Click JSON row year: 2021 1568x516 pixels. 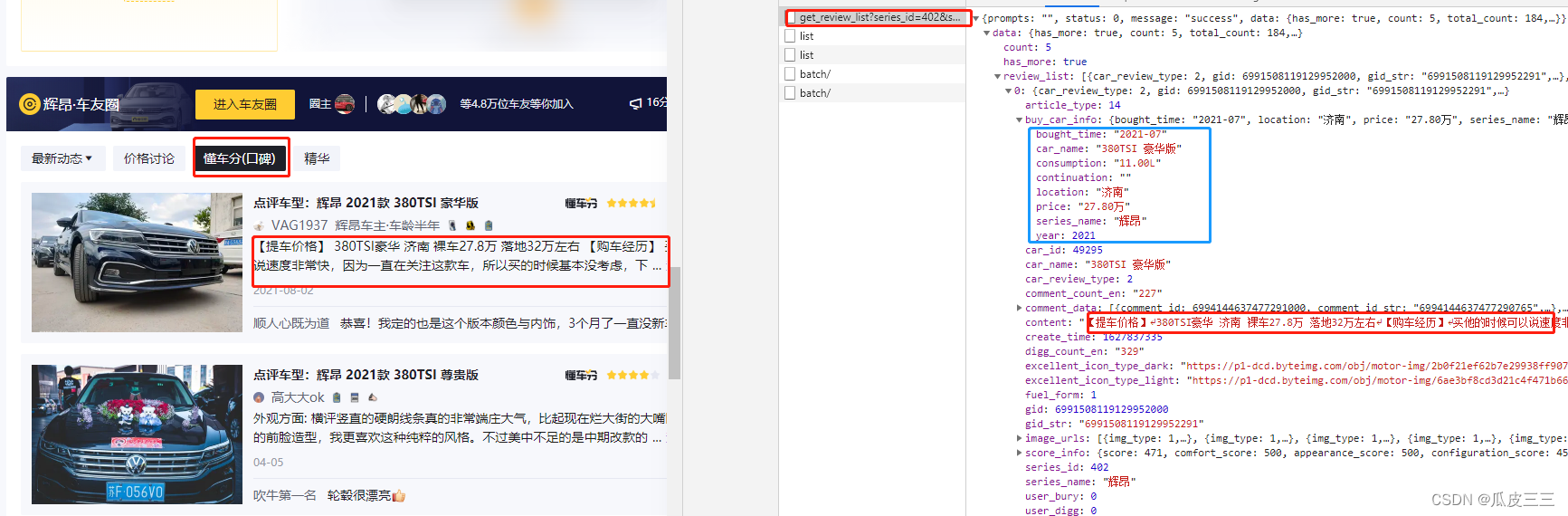(x=1066, y=235)
